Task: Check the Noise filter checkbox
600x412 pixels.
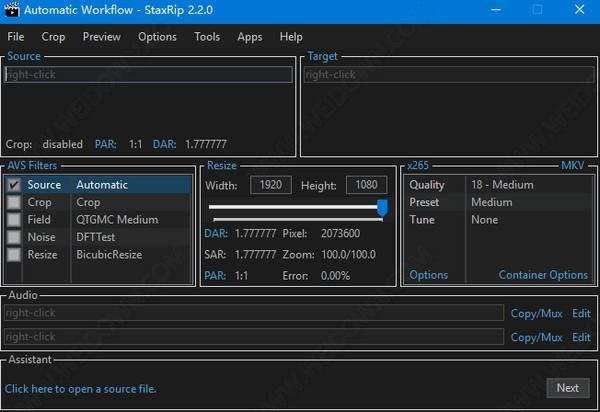Action: pyautogui.click(x=14, y=237)
